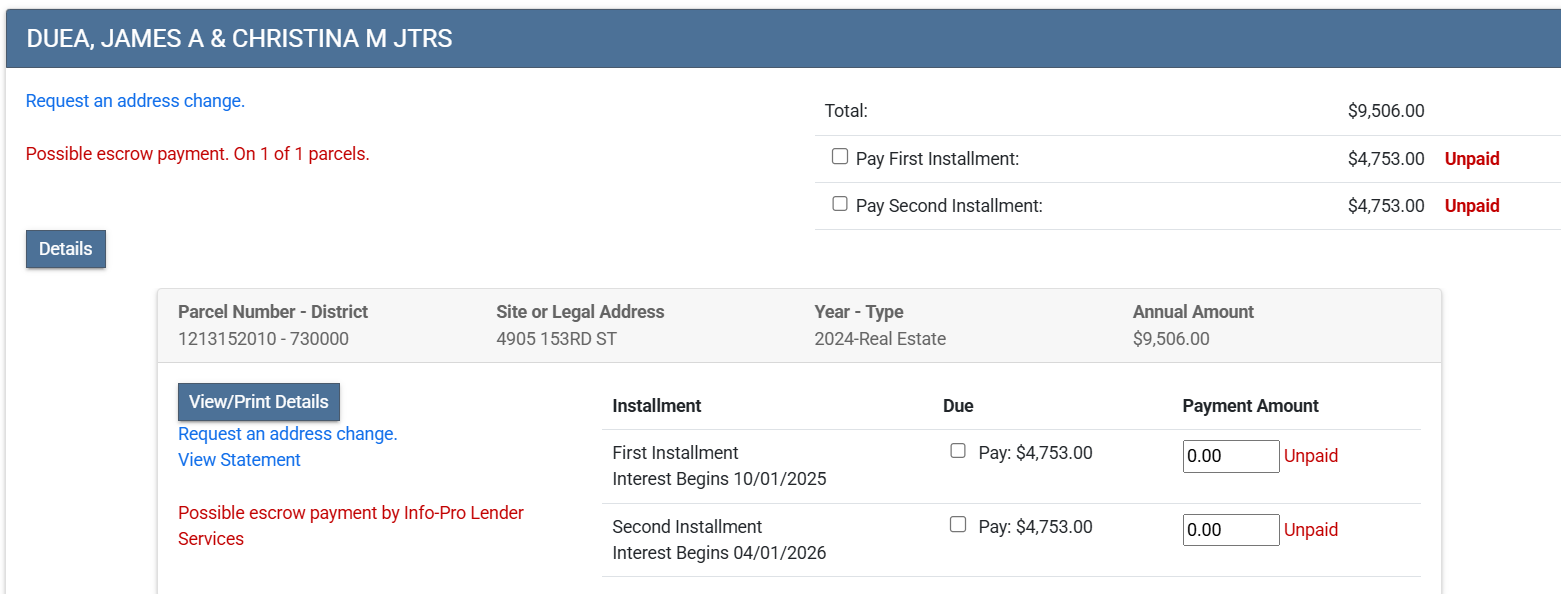1561x594 pixels.
Task: Click the 2024-Real Estate year type text
Action: click(880, 339)
